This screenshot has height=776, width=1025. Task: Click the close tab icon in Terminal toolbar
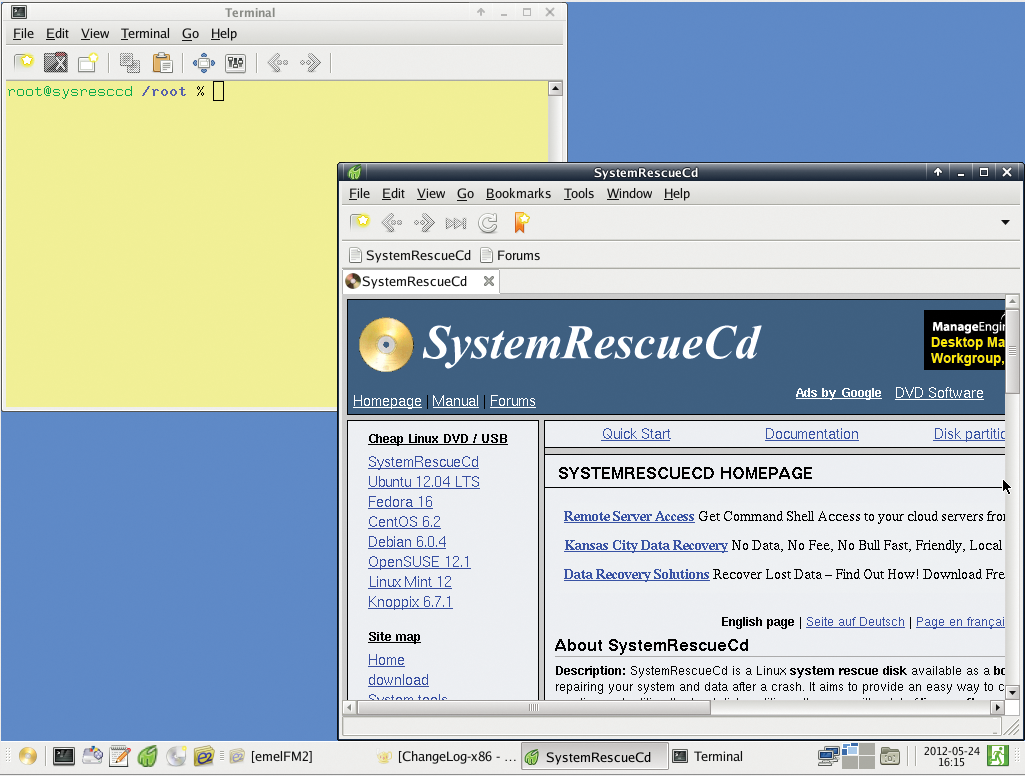[56, 63]
